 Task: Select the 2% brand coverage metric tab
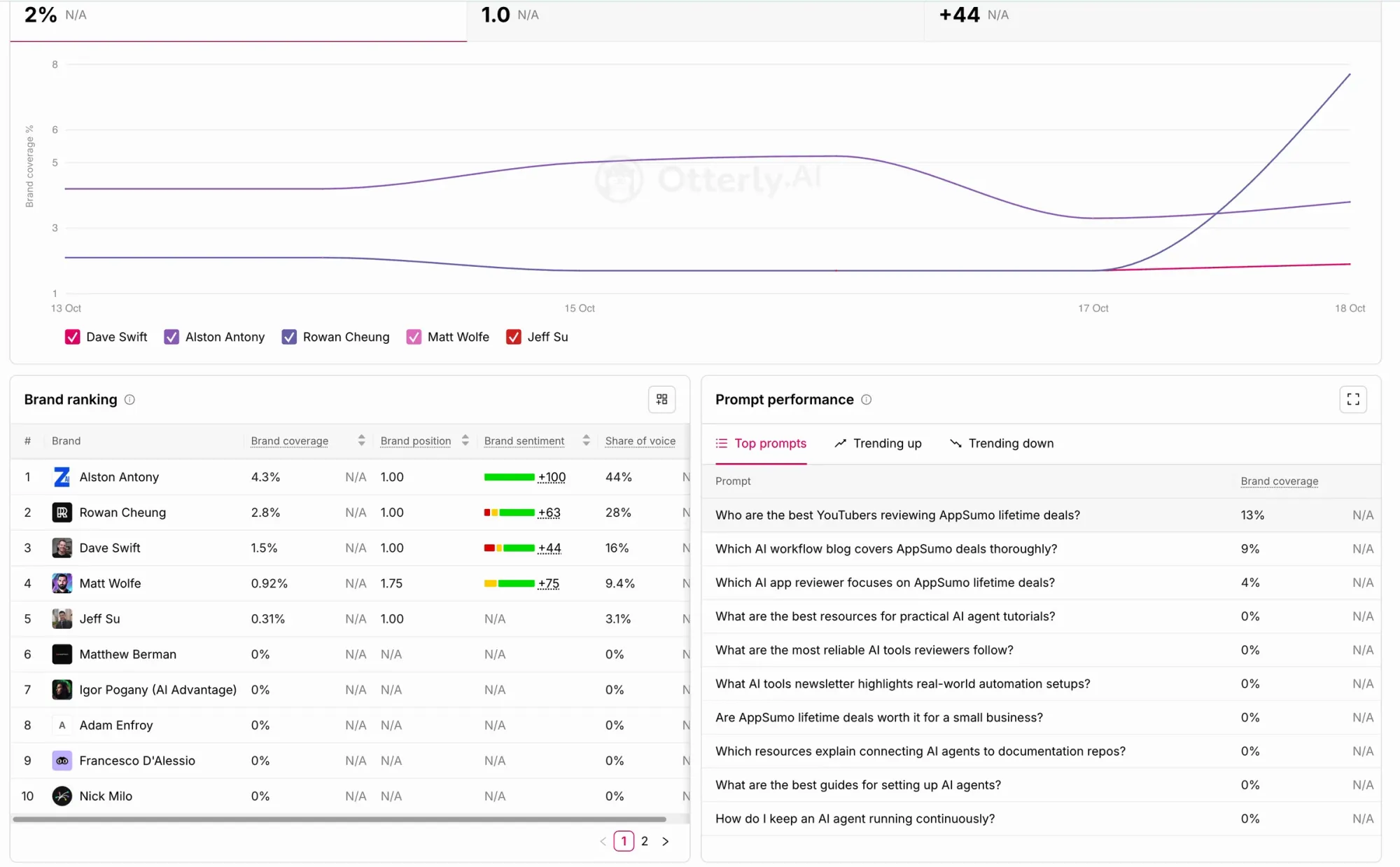[238, 20]
